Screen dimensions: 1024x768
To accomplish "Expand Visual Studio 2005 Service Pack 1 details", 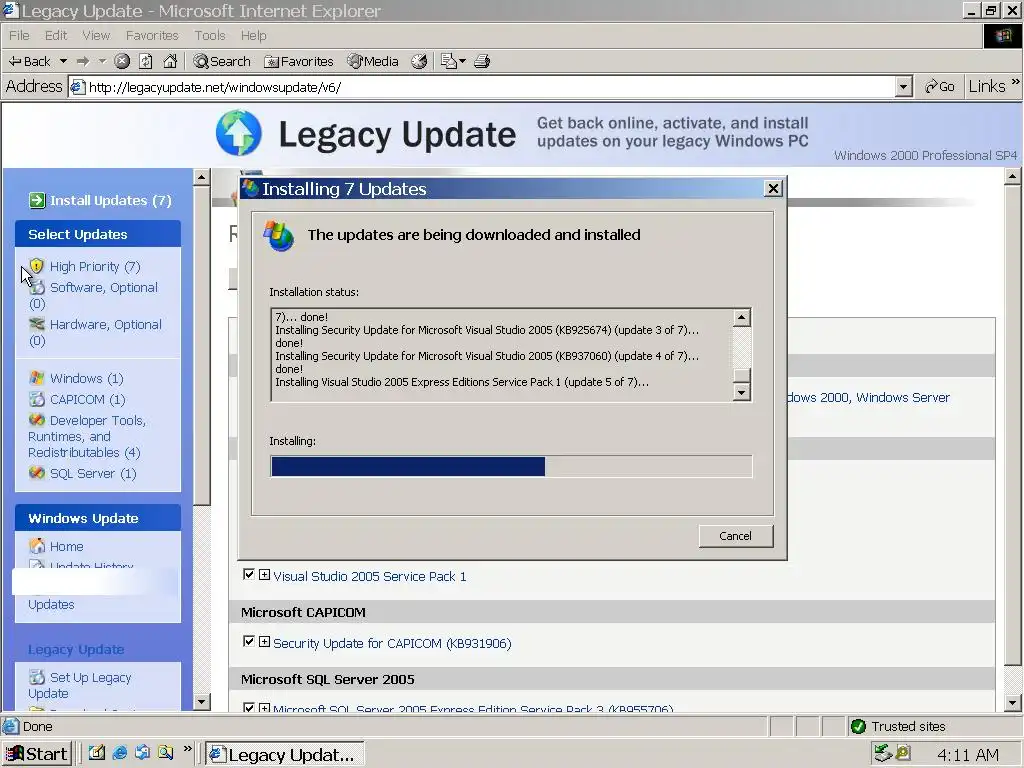I will (x=264, y=575).
